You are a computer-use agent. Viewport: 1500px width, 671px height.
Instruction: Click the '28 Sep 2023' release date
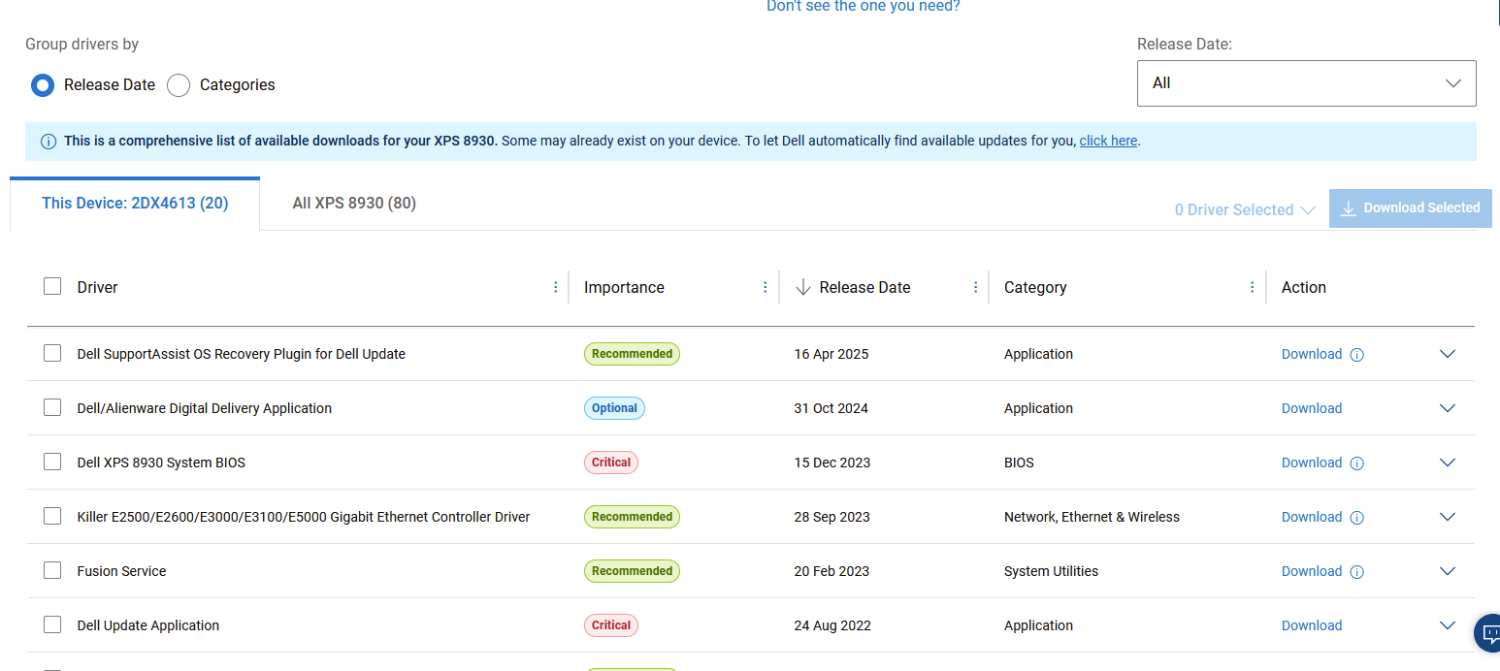coord(832,517)
